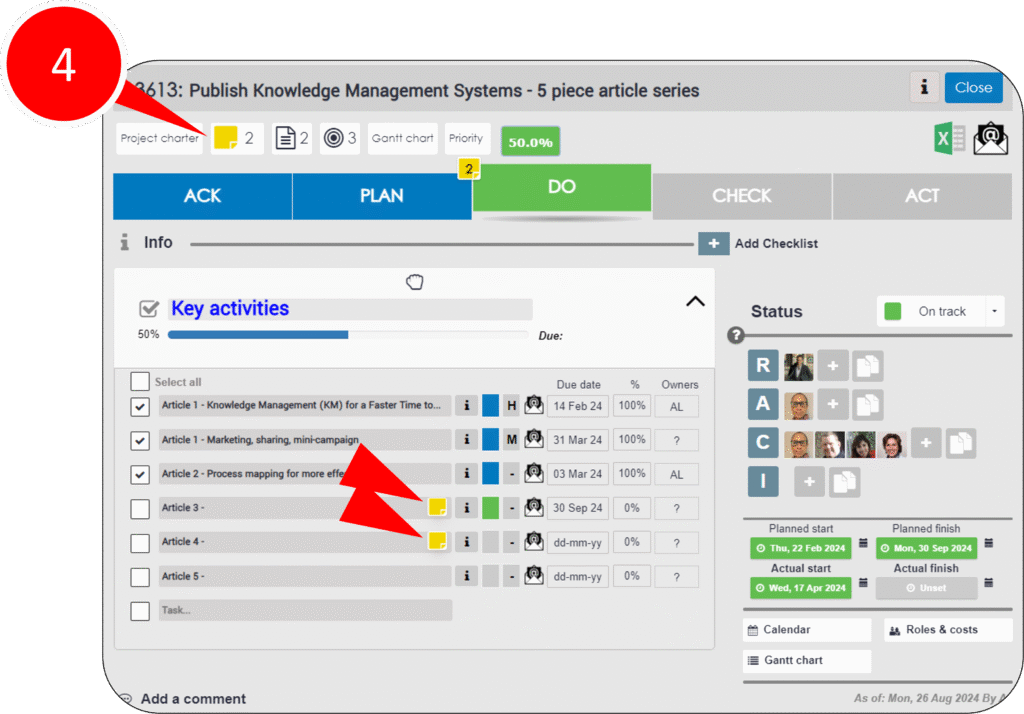Click the info icon on Article 5 row
Image resolution: width=1024 pixels, height=714 pixels.
[465, 576]
